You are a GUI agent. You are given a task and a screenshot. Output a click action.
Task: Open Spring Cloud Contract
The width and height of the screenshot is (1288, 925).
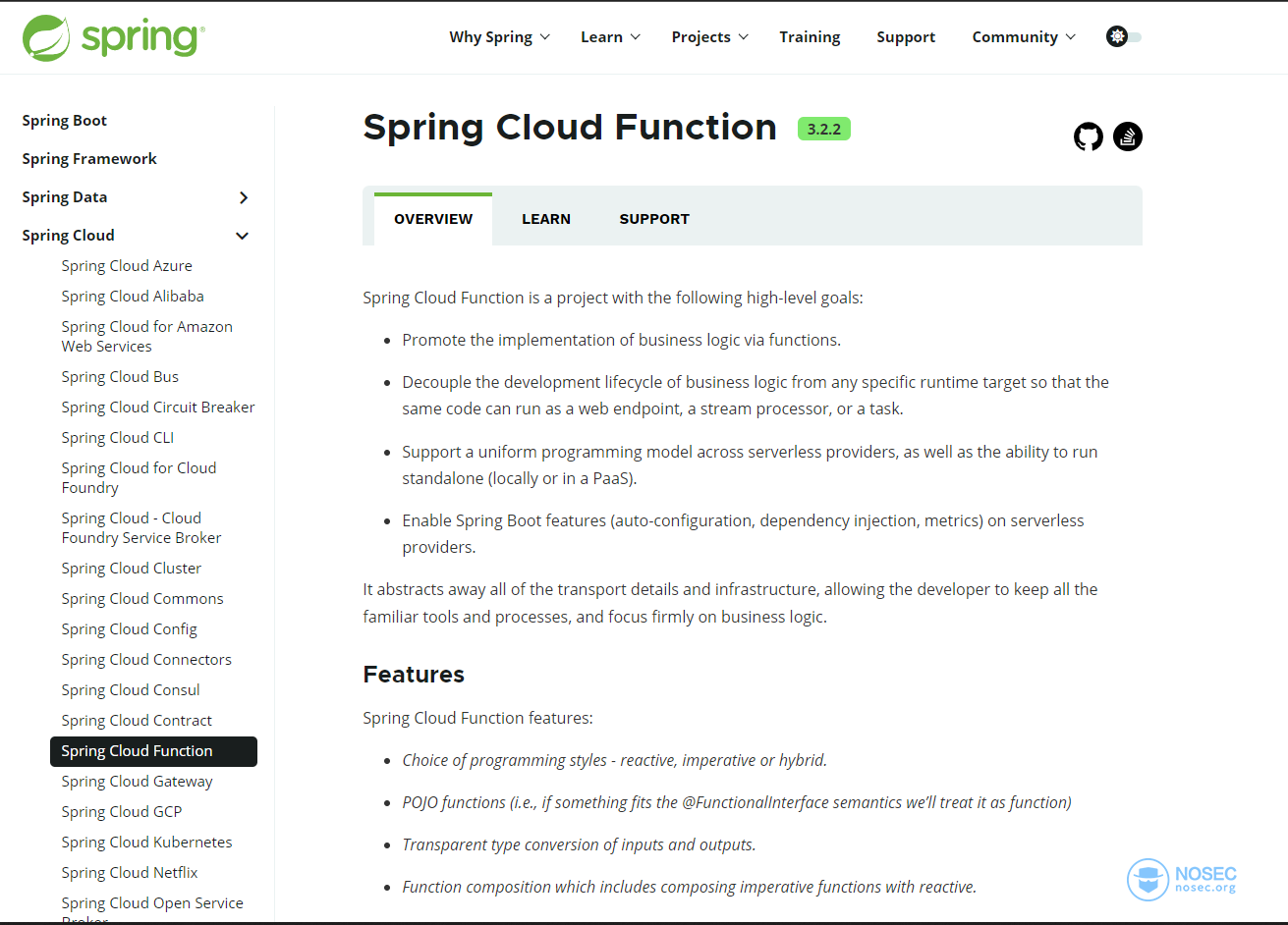[137, 721]
